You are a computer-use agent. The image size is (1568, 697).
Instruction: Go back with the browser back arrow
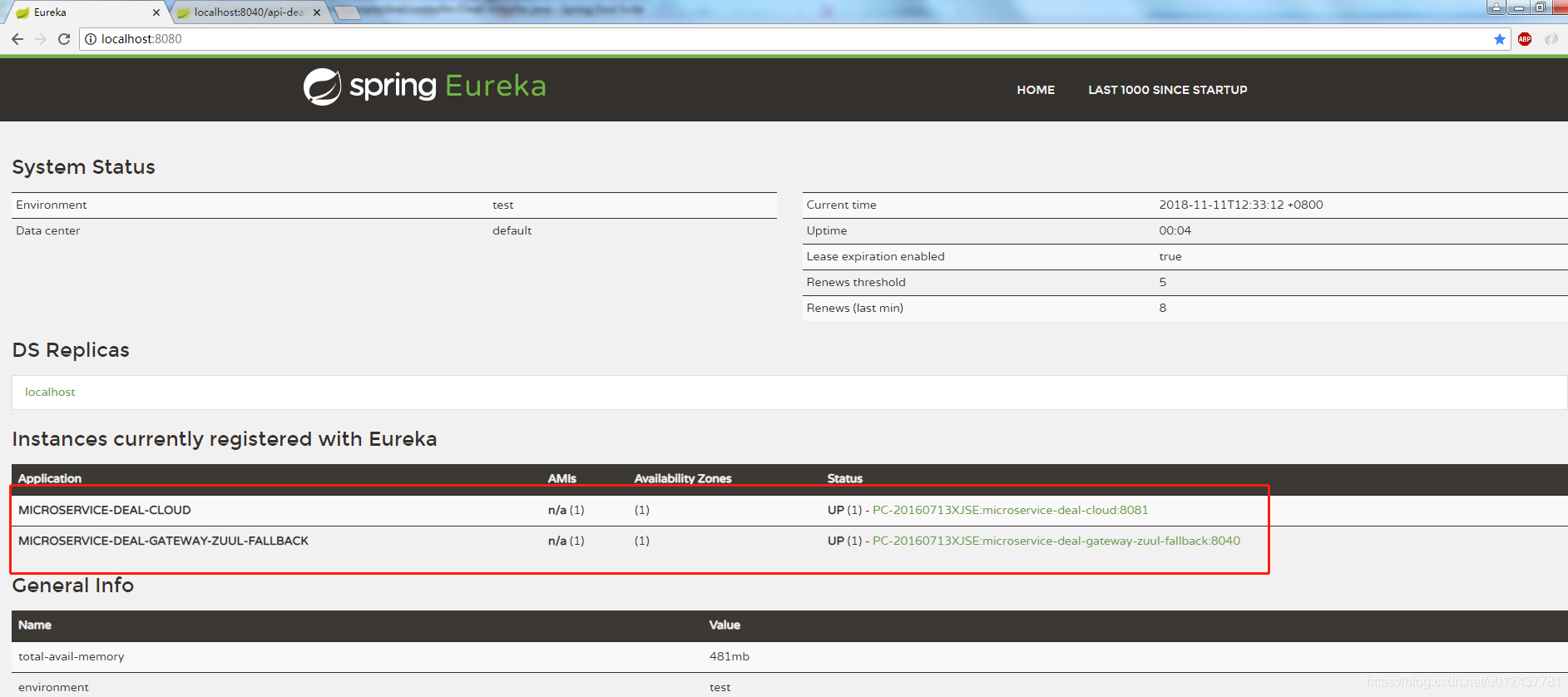point(17,39)
